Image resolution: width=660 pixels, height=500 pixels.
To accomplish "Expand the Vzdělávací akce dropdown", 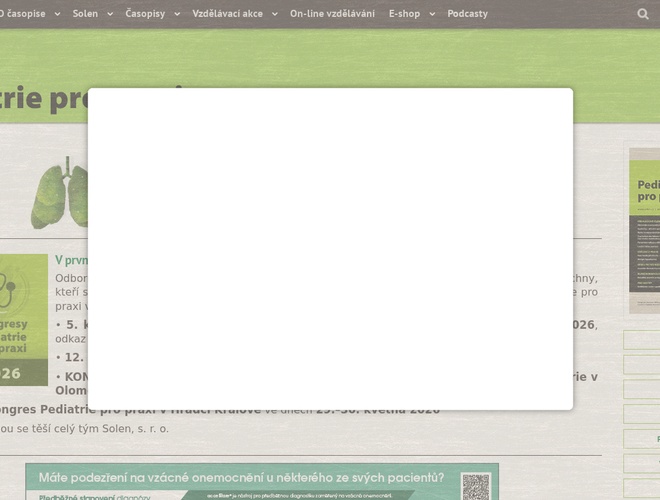I will tap(233, 14).
